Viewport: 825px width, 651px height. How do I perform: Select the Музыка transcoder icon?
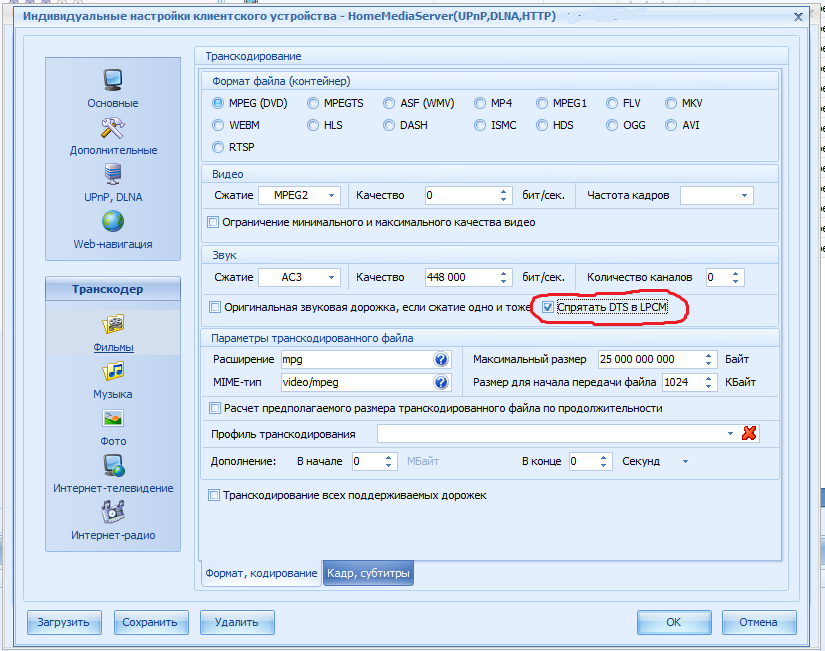(112, 372)
